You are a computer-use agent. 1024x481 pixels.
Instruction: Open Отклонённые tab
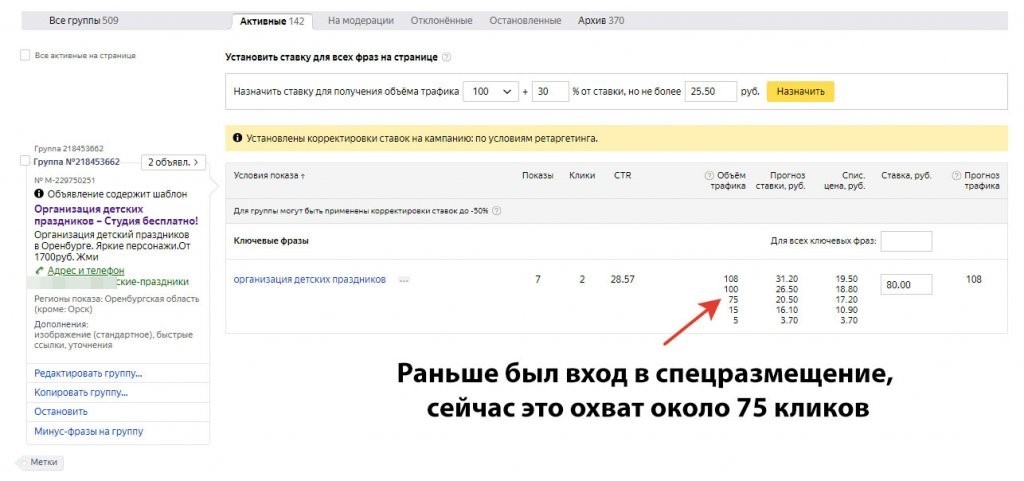(x=441, y=21)
